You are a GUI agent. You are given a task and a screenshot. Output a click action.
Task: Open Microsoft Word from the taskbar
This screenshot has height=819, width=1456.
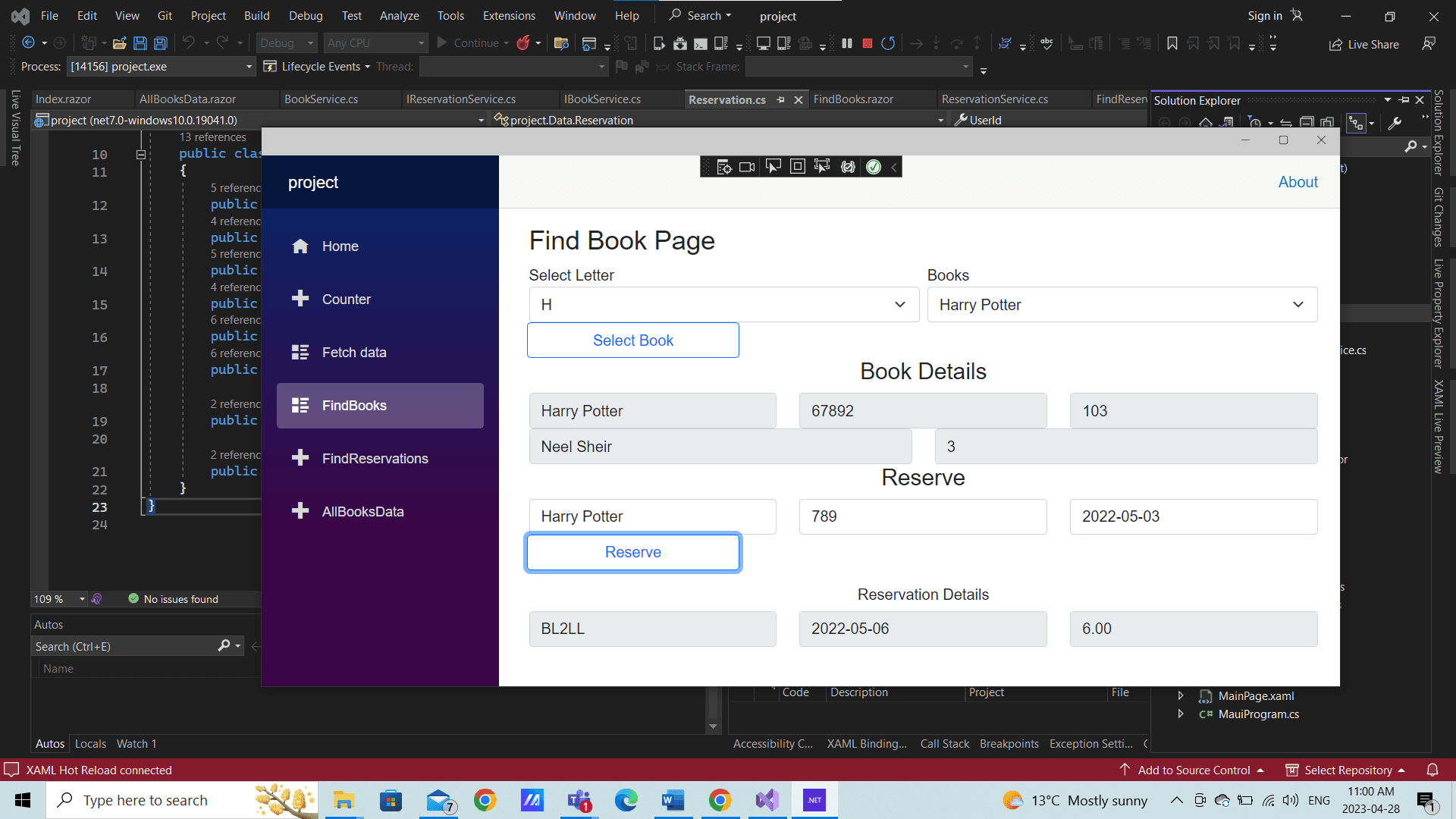[673, 800]
